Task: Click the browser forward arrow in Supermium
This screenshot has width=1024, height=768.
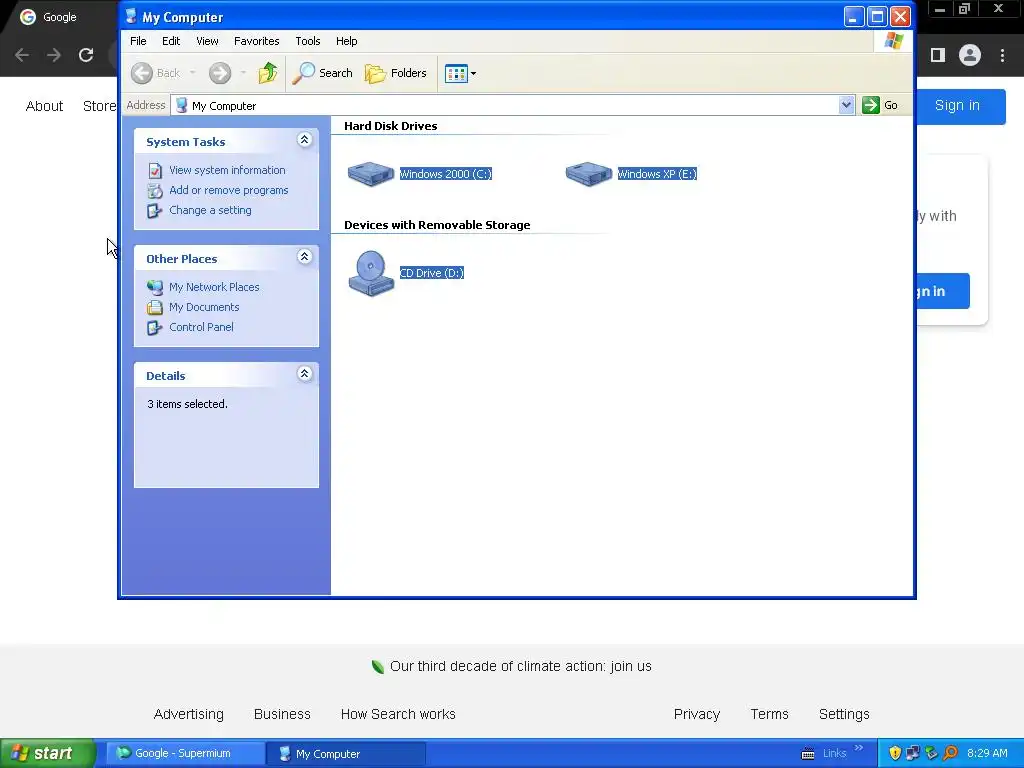Action: [54, 55]
